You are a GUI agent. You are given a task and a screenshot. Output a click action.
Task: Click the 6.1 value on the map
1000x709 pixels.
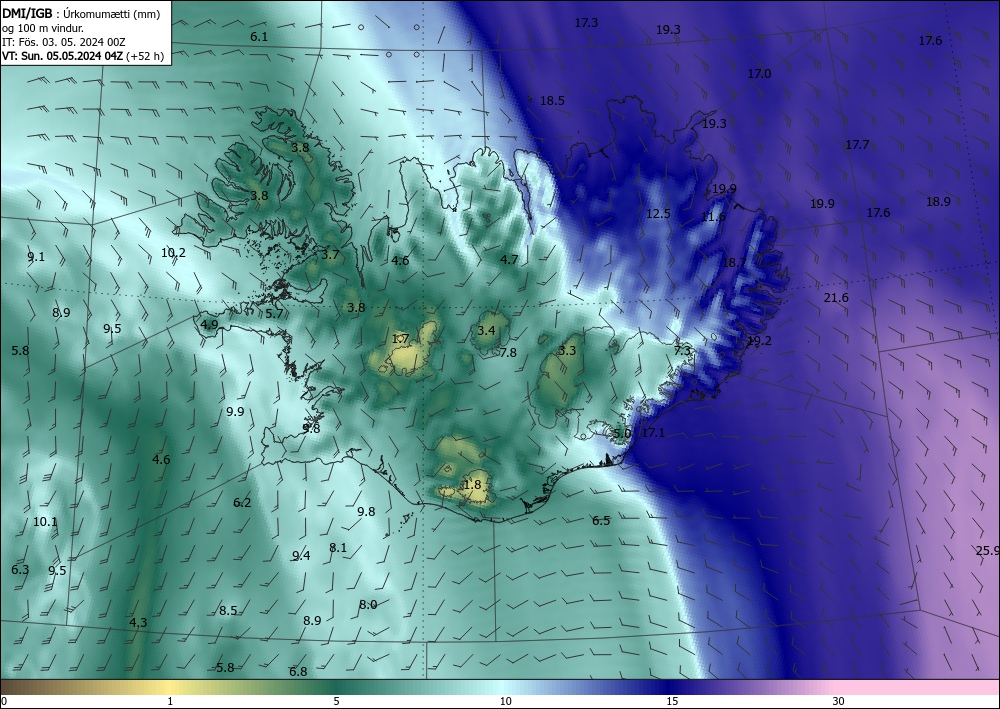(259, 37)
